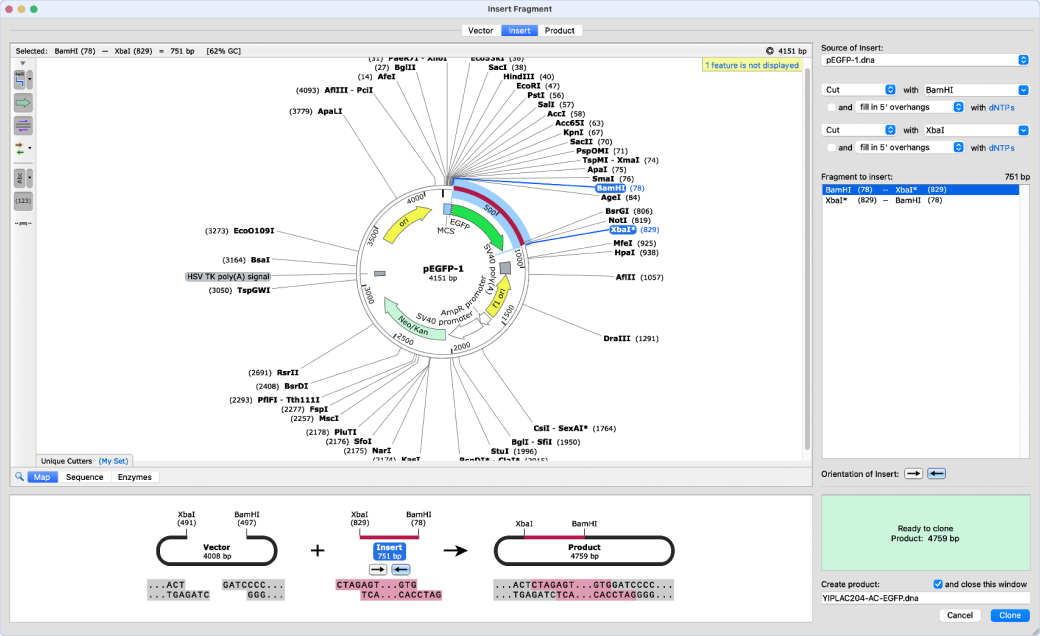This screenshot has height=636, width=1040.
Task: Click the Cancel button
Action: tap(960, 615)
